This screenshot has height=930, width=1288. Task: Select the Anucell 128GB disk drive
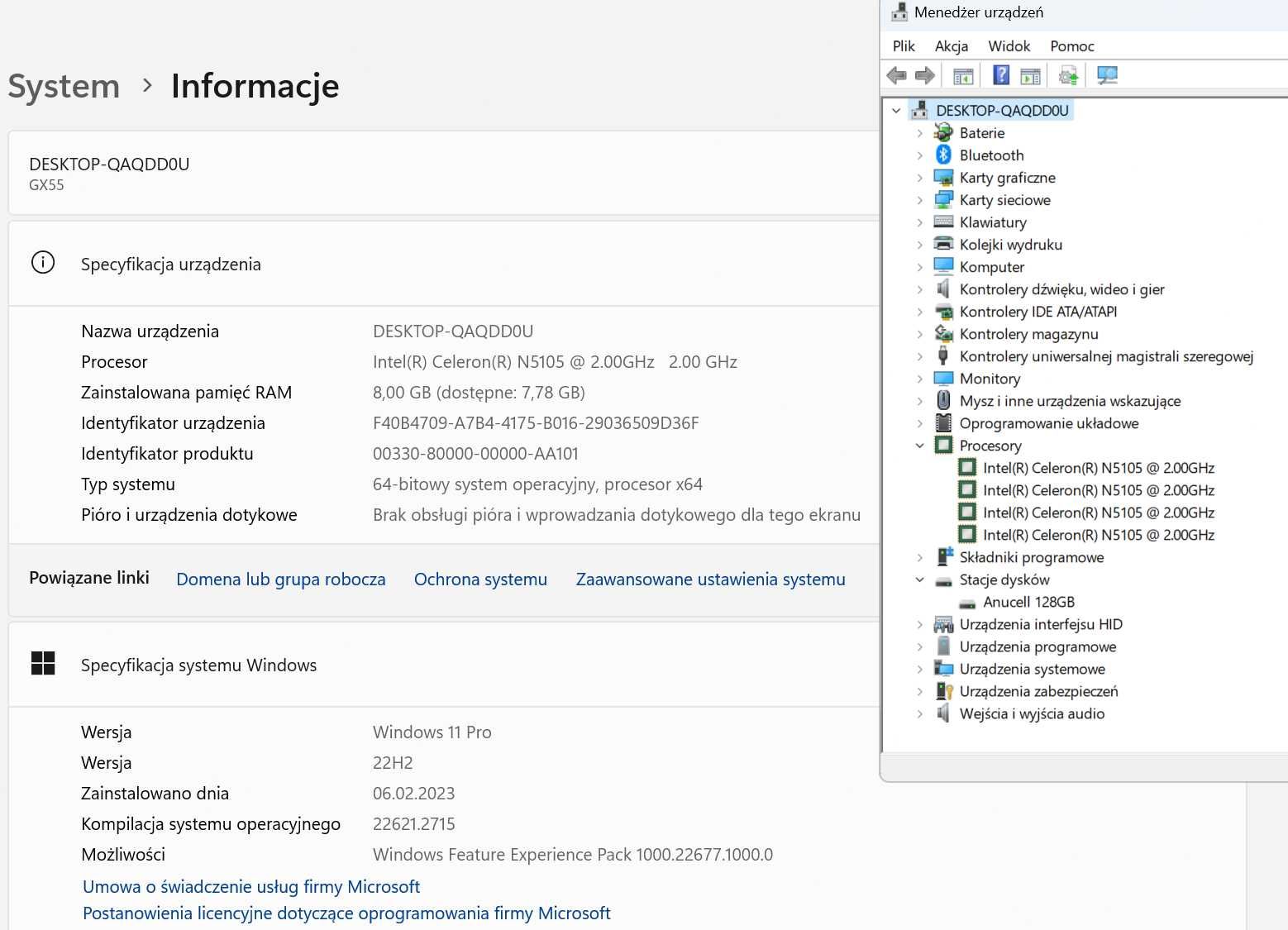point(1028,602)
